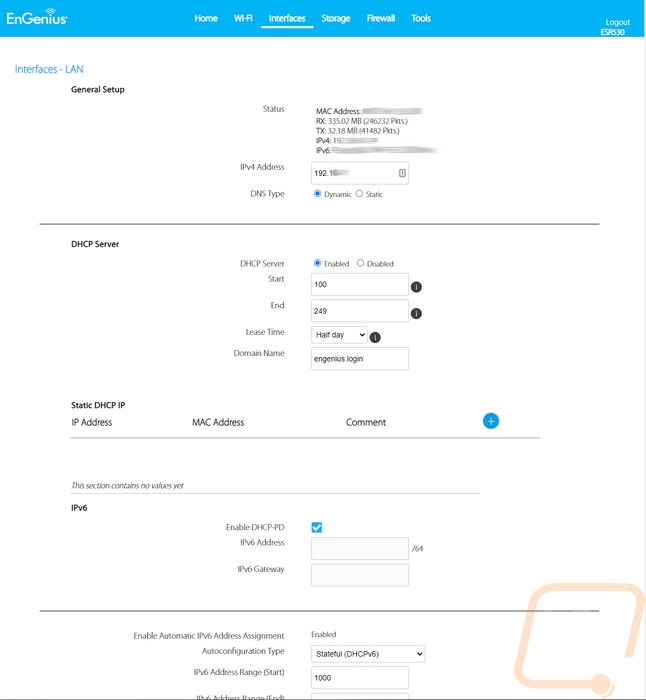Click the info icon beside Lease Time

point(375,337)
